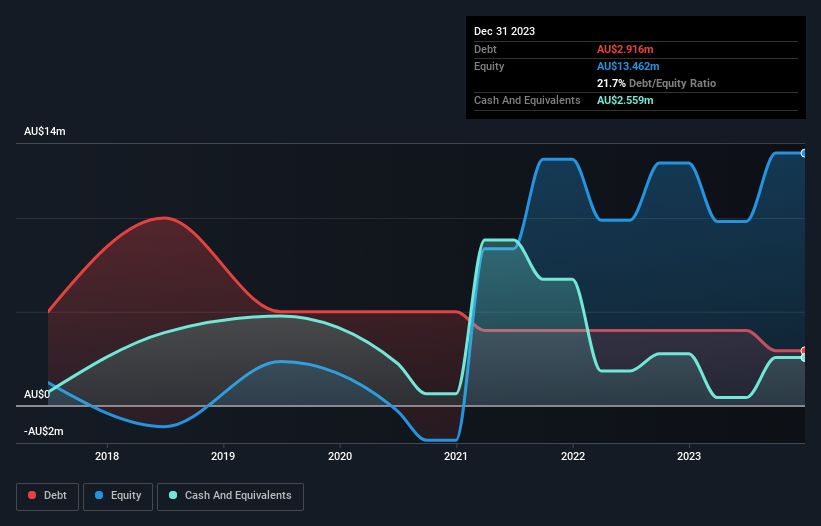Click the Debt row label in tooltip

click(485, 49)
